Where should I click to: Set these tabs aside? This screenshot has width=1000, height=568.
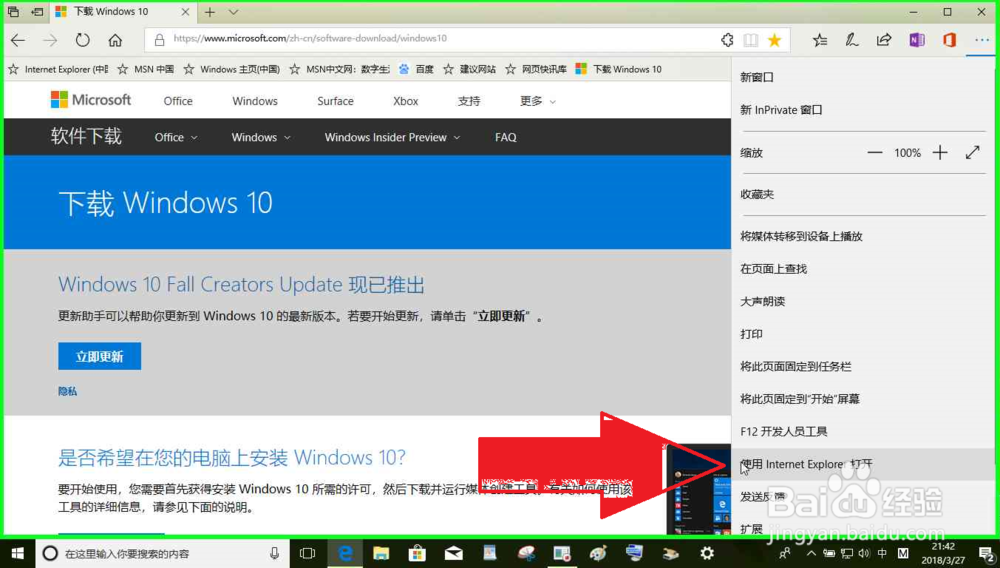tap(37, 11)
